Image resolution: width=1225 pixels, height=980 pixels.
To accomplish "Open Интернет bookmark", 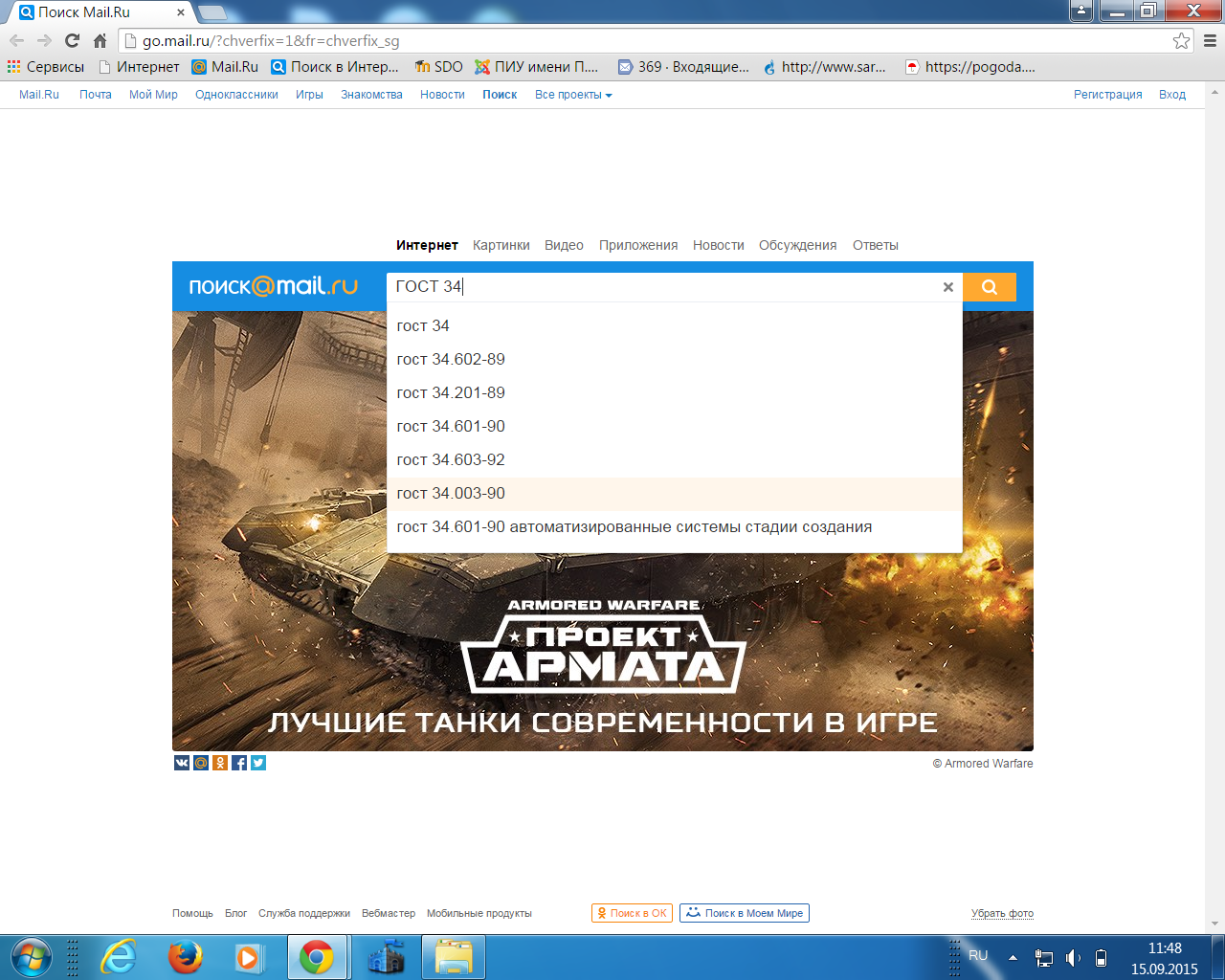I will click(140, 67).
